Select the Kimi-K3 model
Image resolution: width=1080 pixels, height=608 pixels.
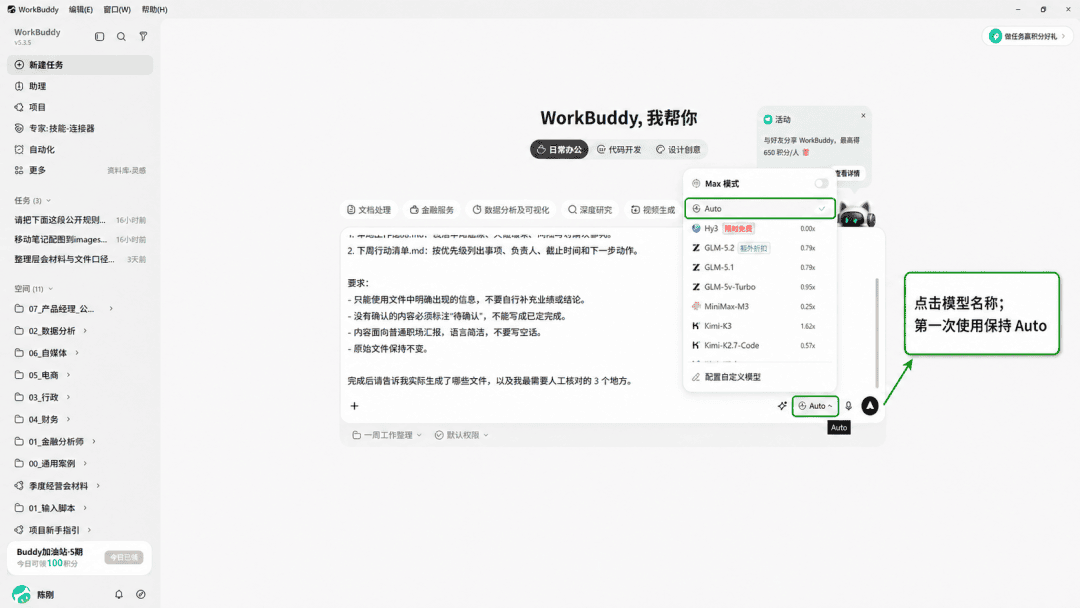[x=760, y=326]
